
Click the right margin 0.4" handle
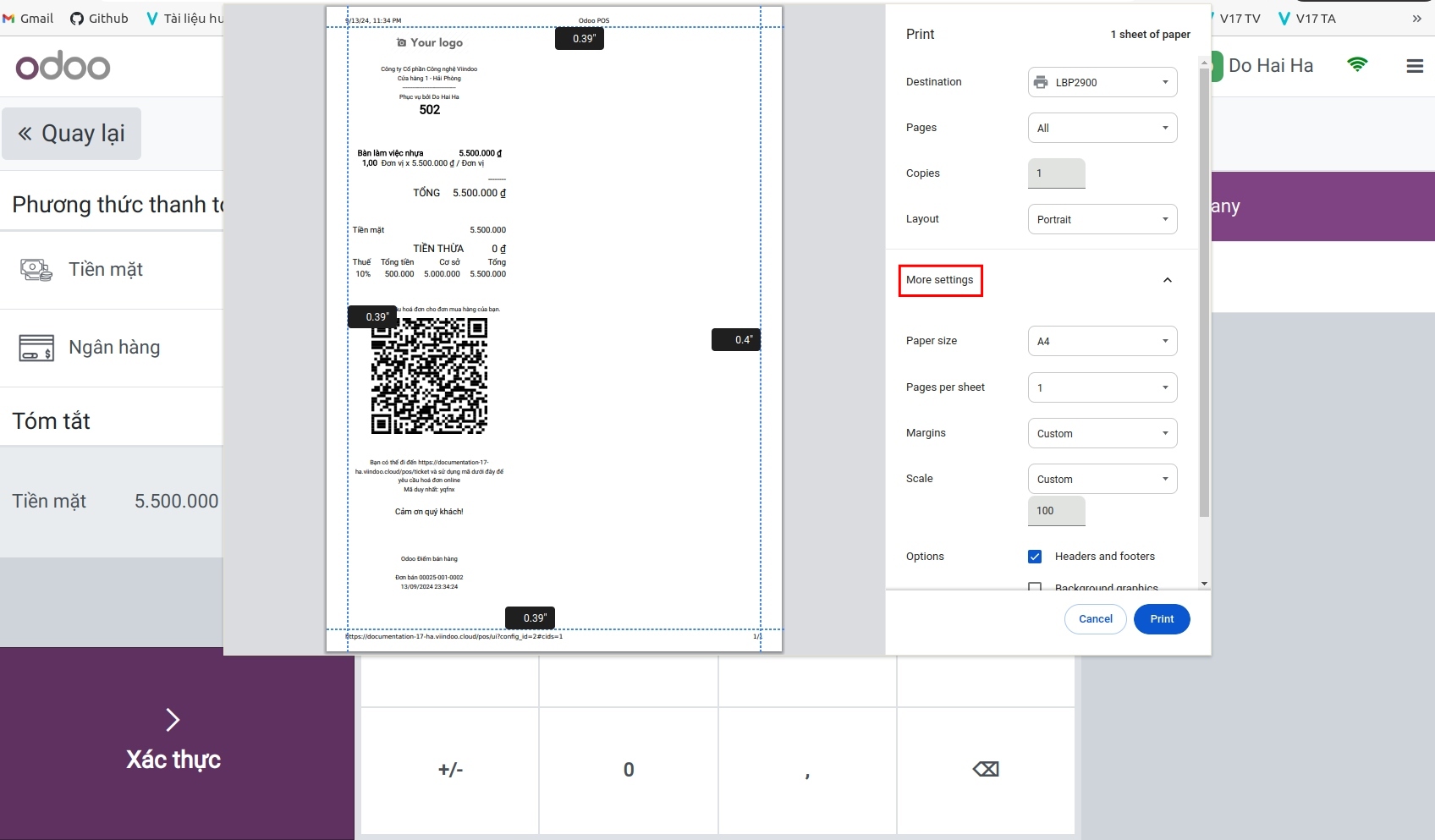pos(736,339)
